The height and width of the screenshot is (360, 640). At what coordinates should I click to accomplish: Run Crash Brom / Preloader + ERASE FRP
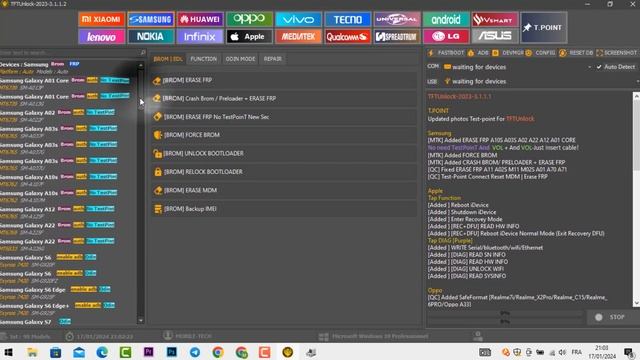coord(284,98)
